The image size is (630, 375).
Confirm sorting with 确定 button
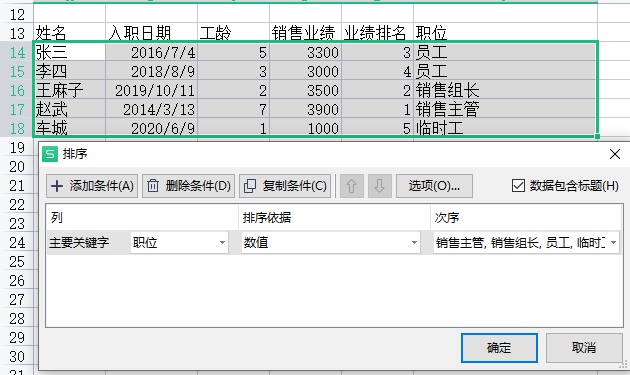pyautogui.click(x=499, y=348)
